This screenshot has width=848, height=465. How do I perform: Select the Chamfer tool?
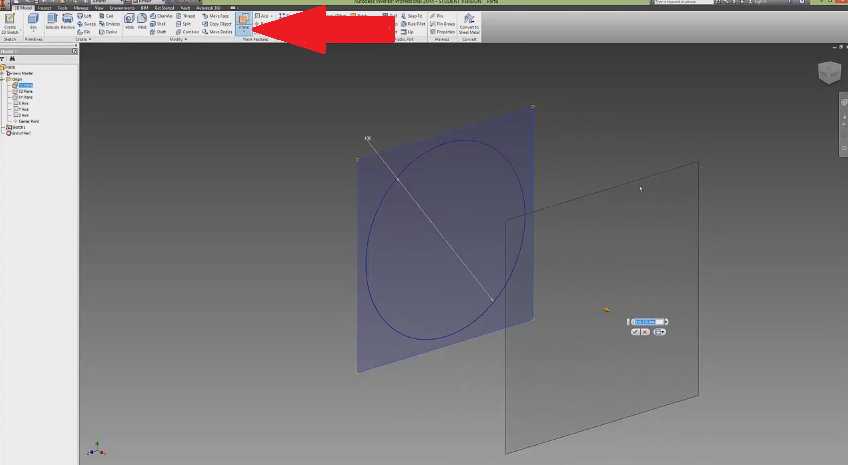(161, 16)
